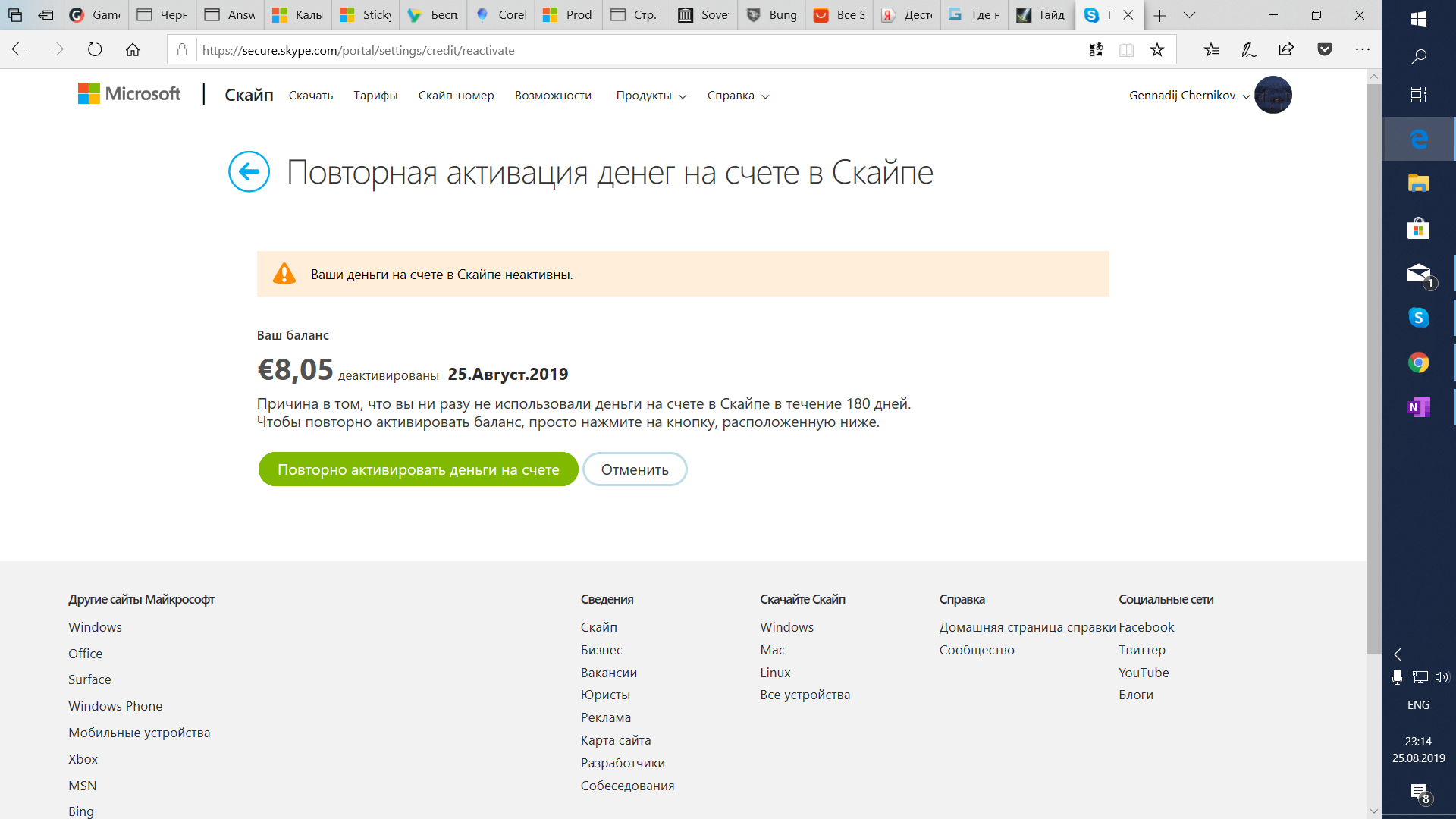
Task: Expand the Продукты dropdown menu
Action: [x=651, y=96]
